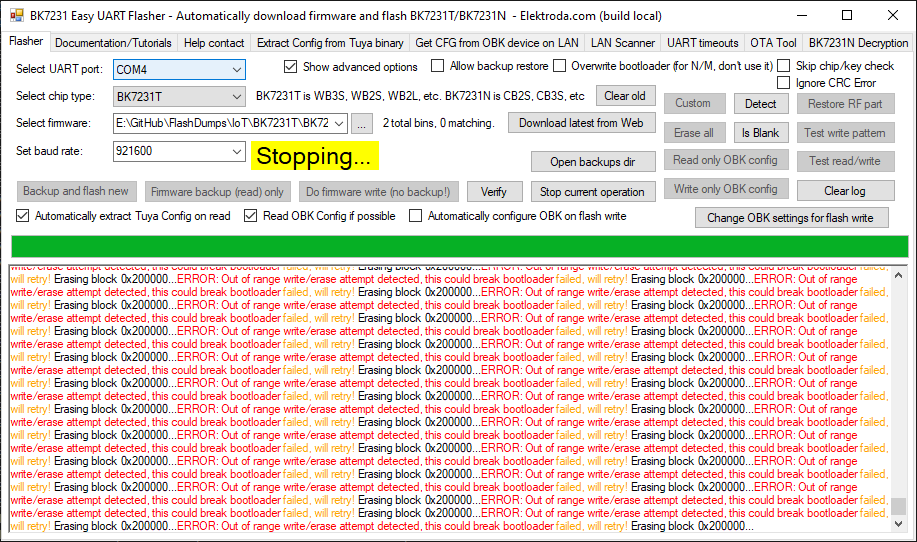Select Get CFG from OBK device on LAN tab
This screenshot has height=542, width=917.
click(497, 43)
